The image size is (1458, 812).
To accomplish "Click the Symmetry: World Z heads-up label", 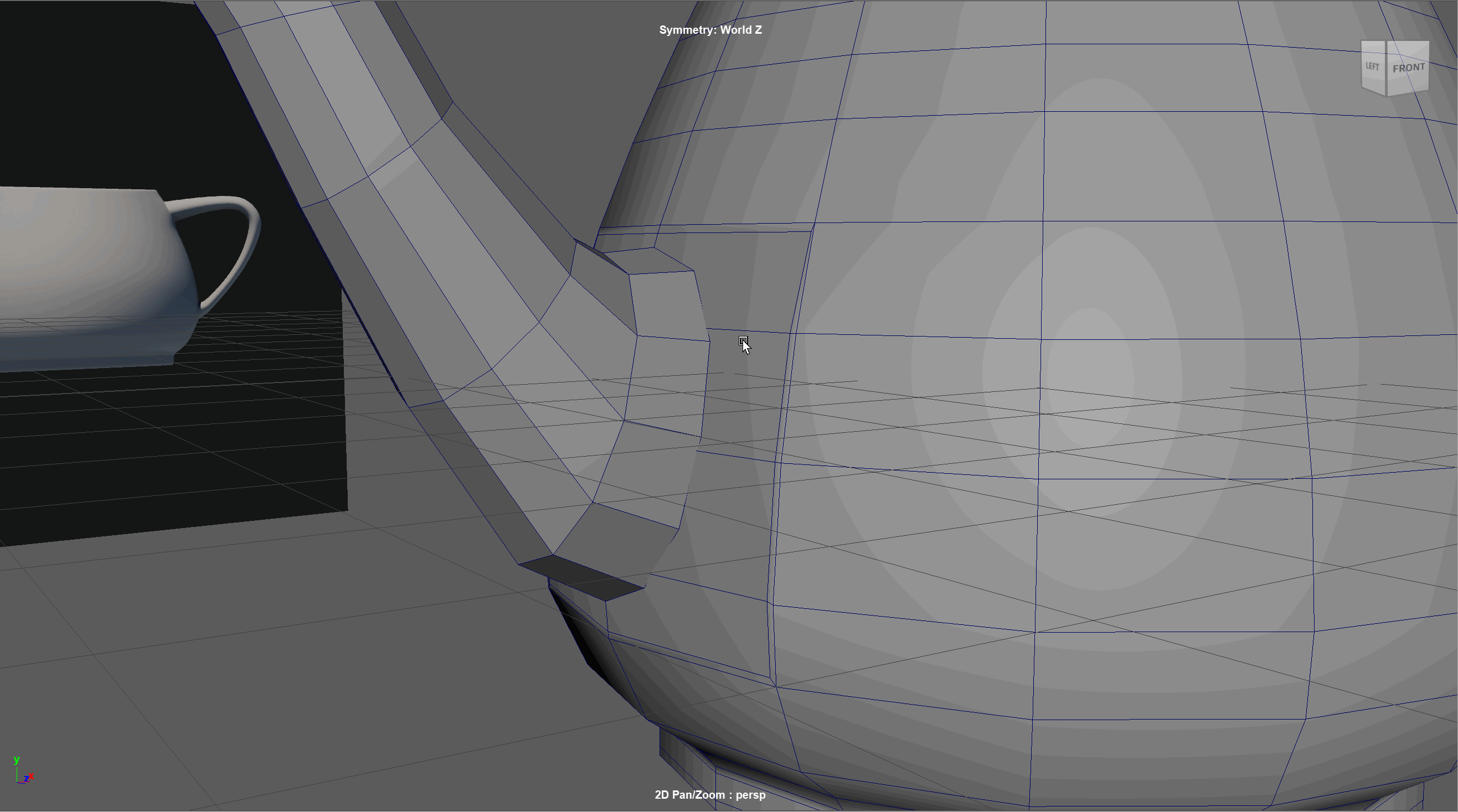I will [710, 30].
